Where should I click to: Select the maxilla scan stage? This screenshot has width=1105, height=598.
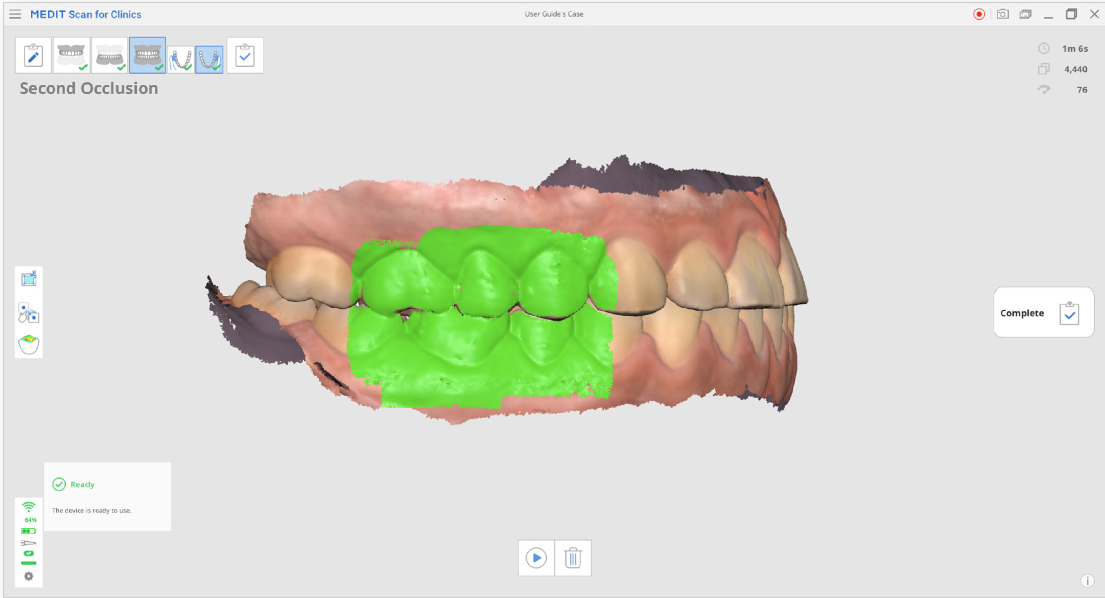pyautogui.click(x=71, y=55)
